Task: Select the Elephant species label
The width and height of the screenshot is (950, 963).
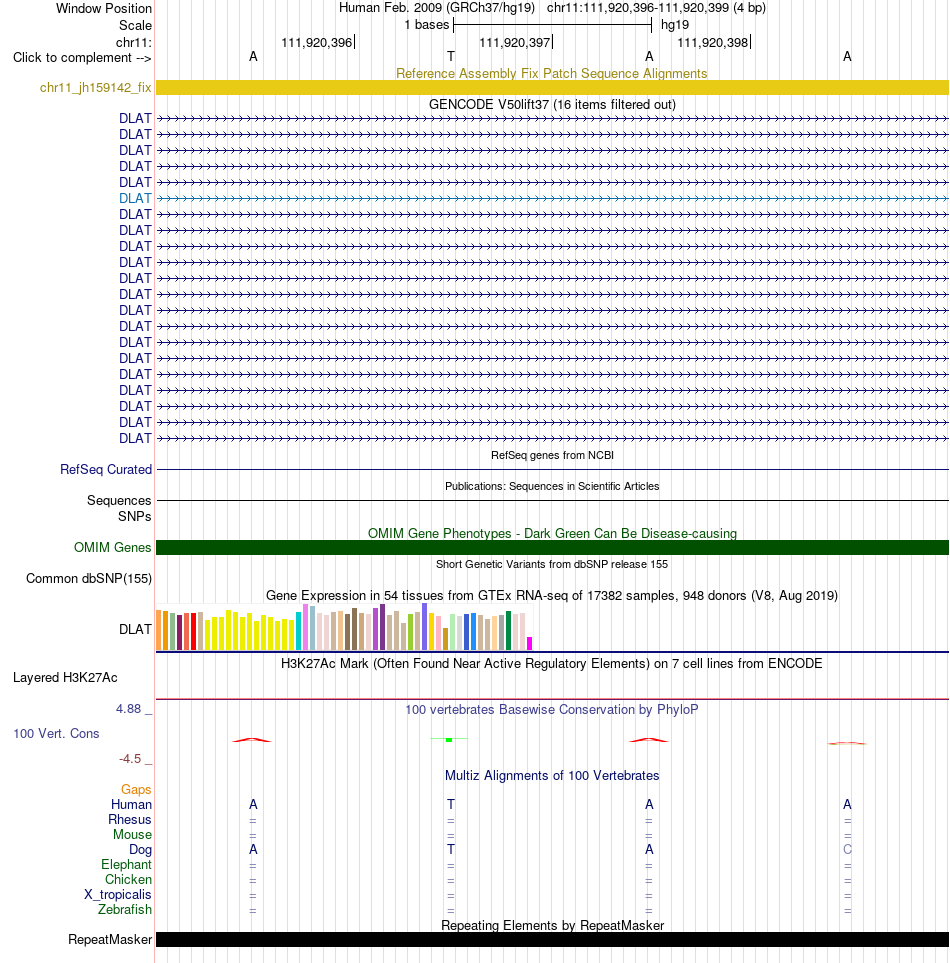Action: click(x=126, y=865)
